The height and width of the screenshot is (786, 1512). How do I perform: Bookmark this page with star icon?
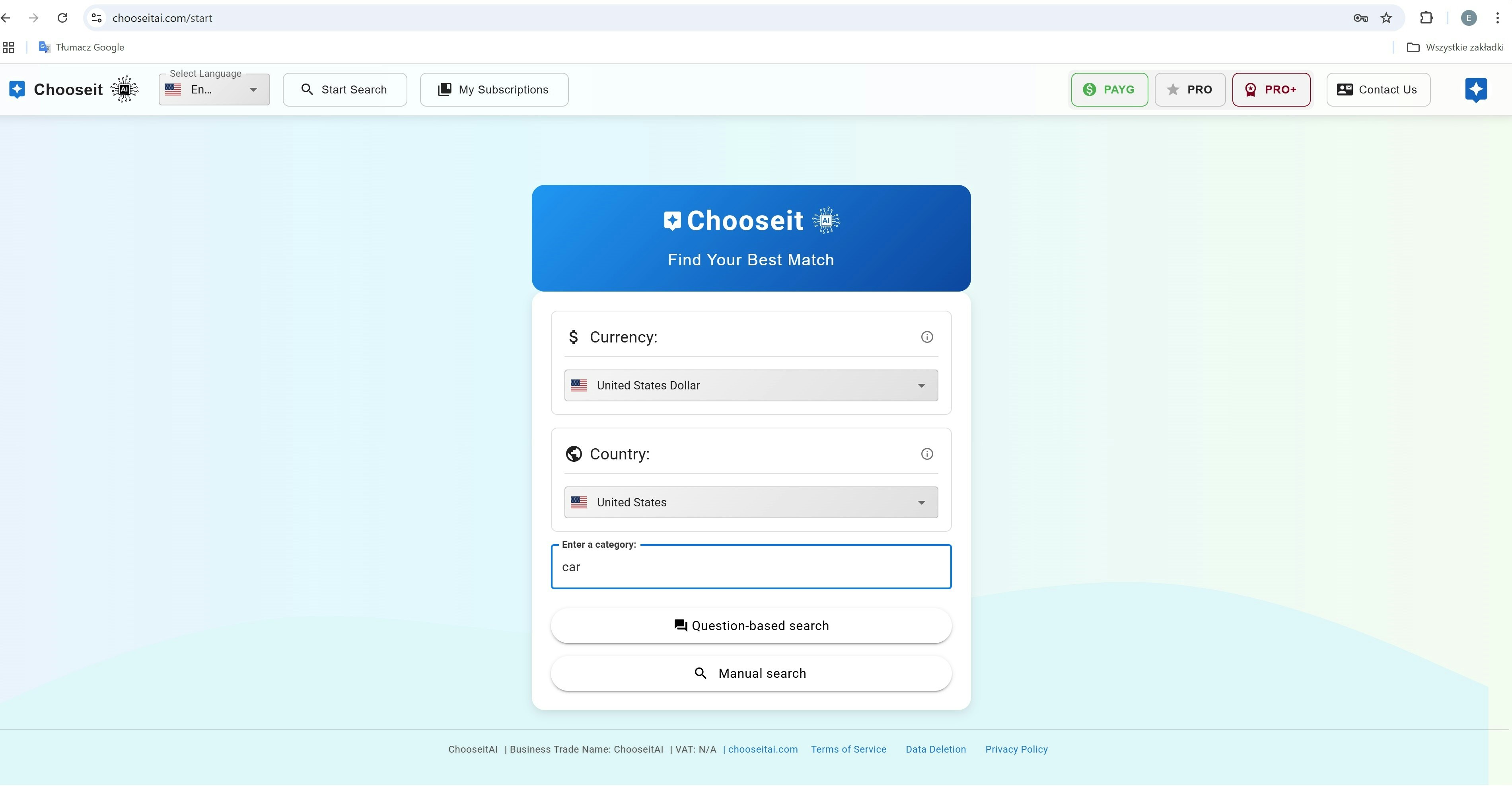coord(1386,18)
